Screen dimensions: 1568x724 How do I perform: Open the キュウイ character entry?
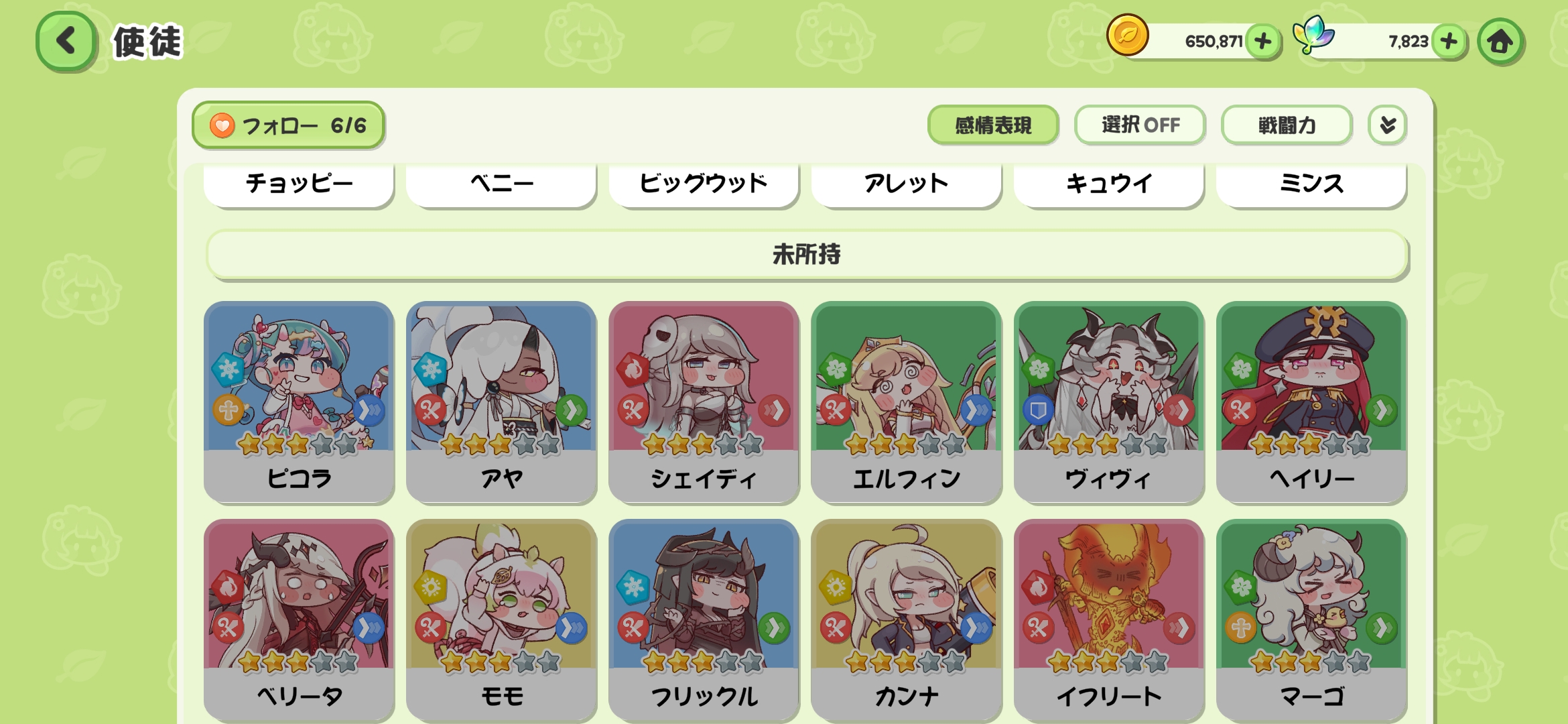(1109, 184)
